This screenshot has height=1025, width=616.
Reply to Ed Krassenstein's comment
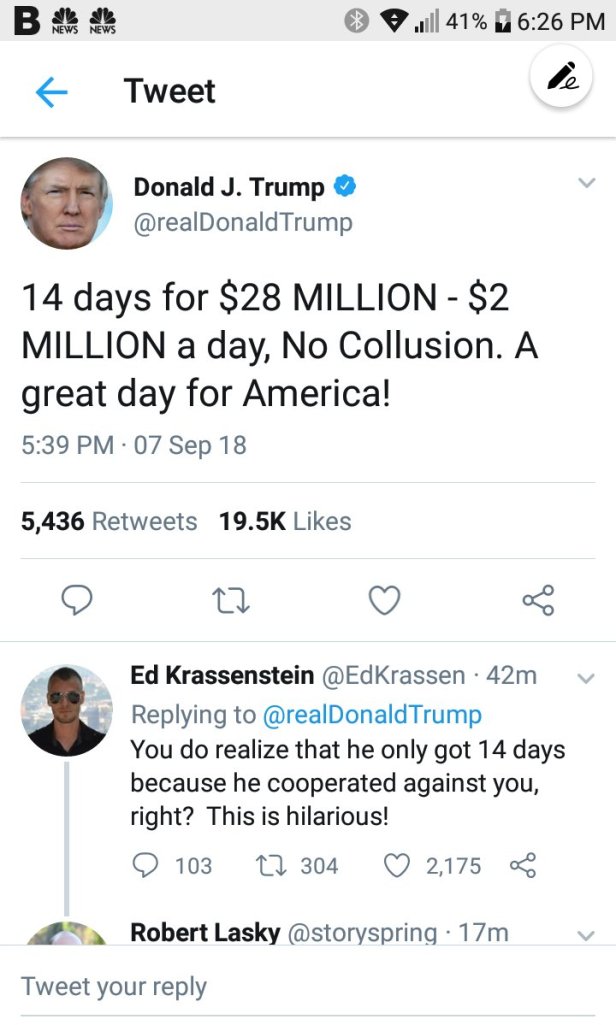point(146,865)
